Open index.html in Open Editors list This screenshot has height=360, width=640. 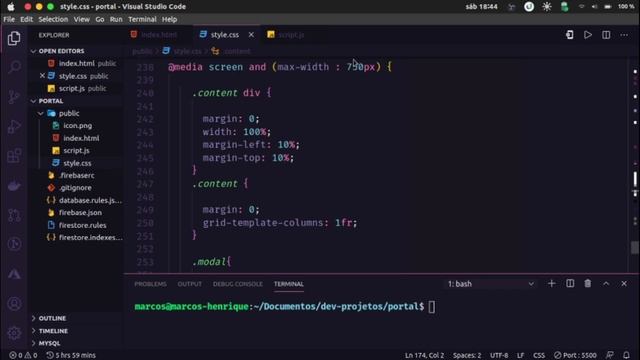tap(76, 64)
